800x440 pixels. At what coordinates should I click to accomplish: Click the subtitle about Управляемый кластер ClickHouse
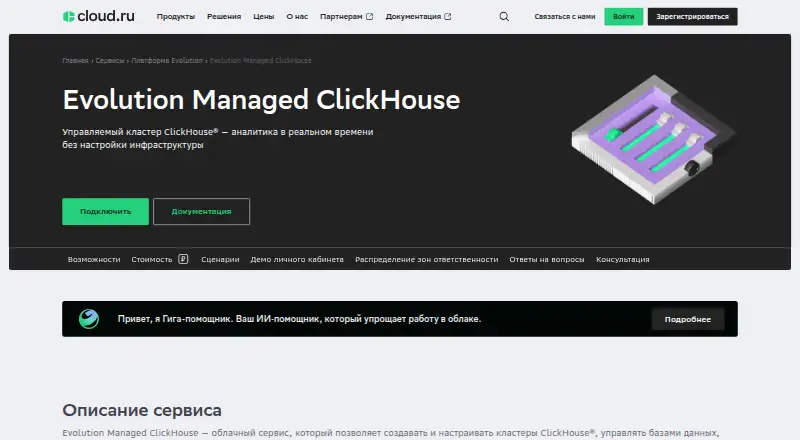tap(218, 138)
